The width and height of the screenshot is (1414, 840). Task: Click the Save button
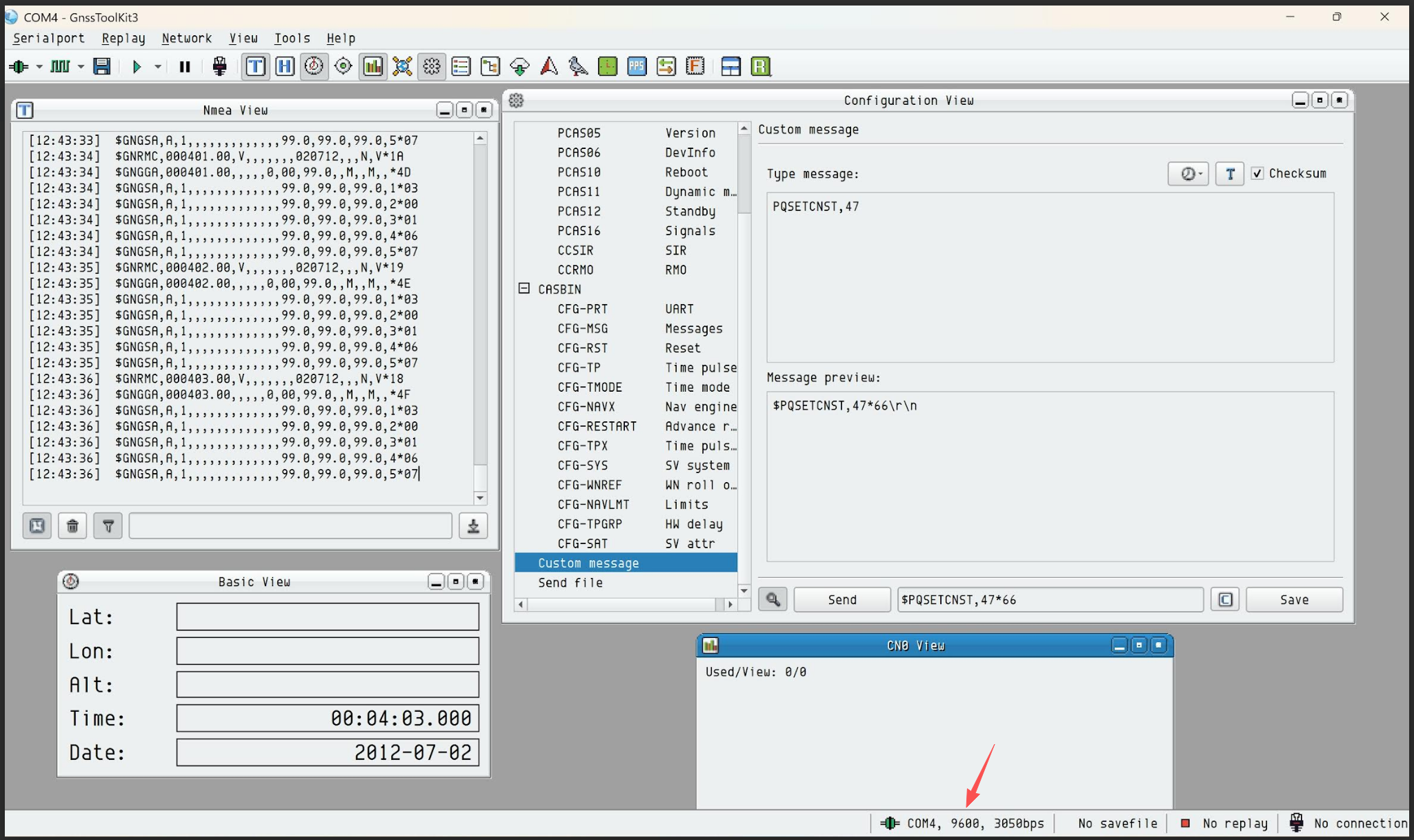(1294, 599)
